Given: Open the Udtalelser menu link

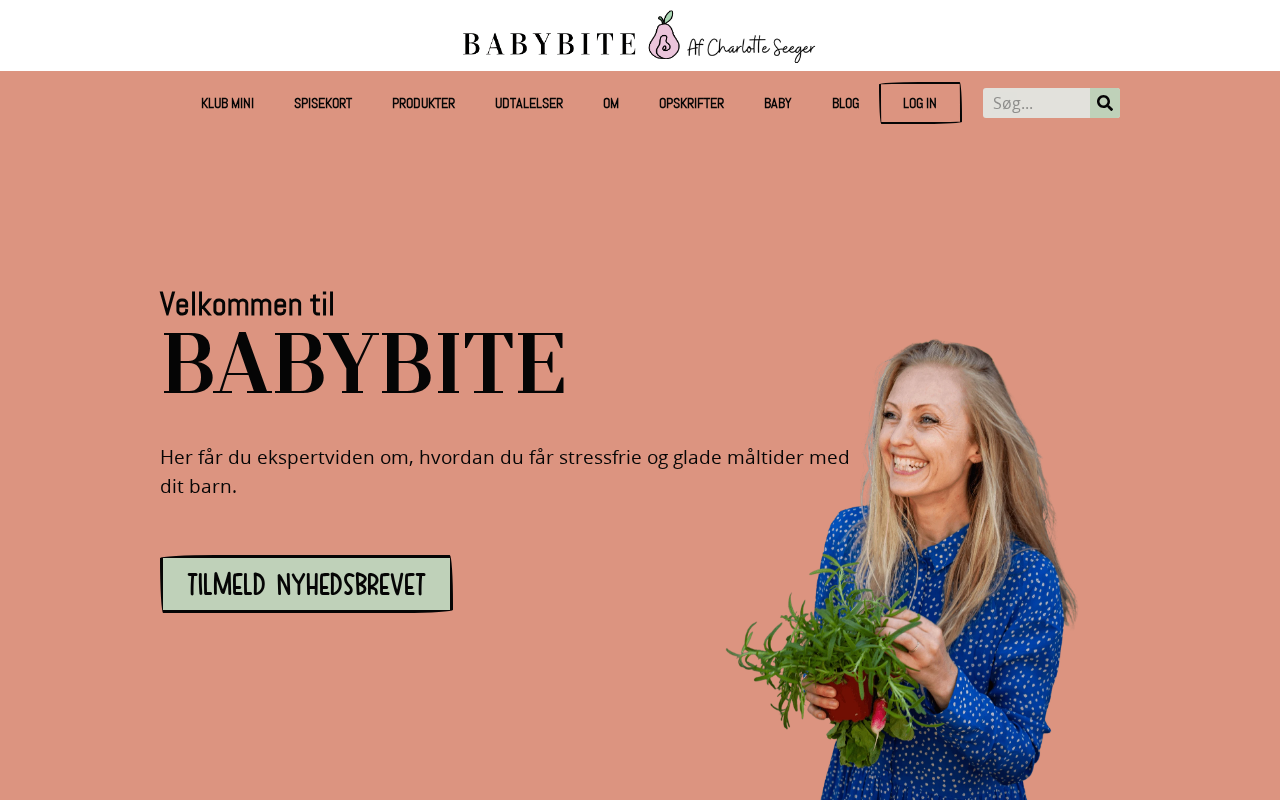Looking at the screenshot, I should pos(529,103).
